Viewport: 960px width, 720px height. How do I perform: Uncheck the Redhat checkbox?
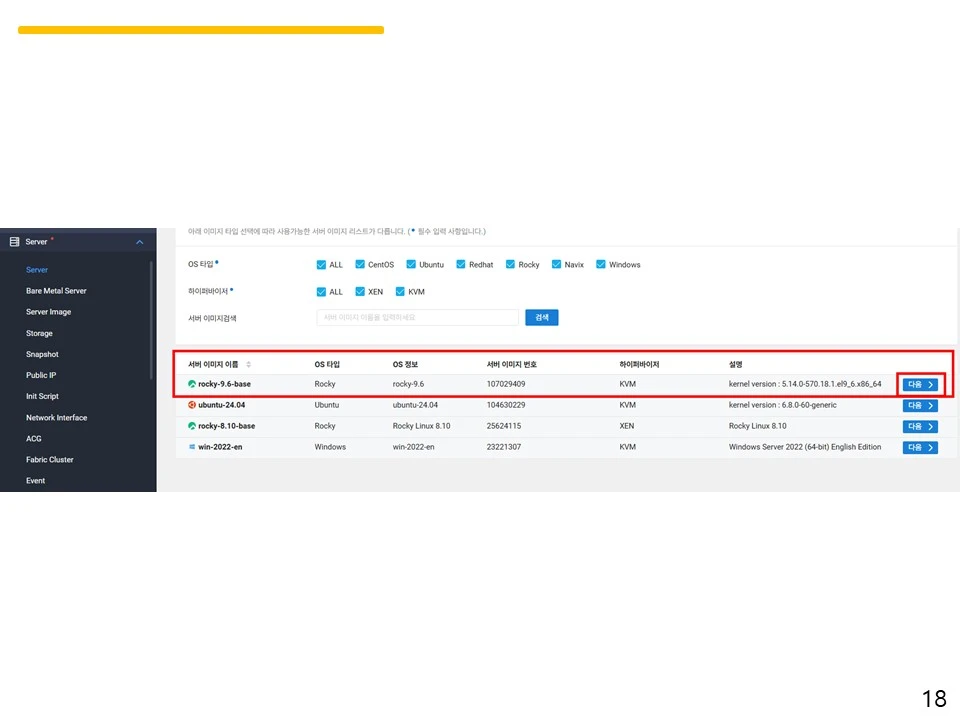(x=460, y=264)
